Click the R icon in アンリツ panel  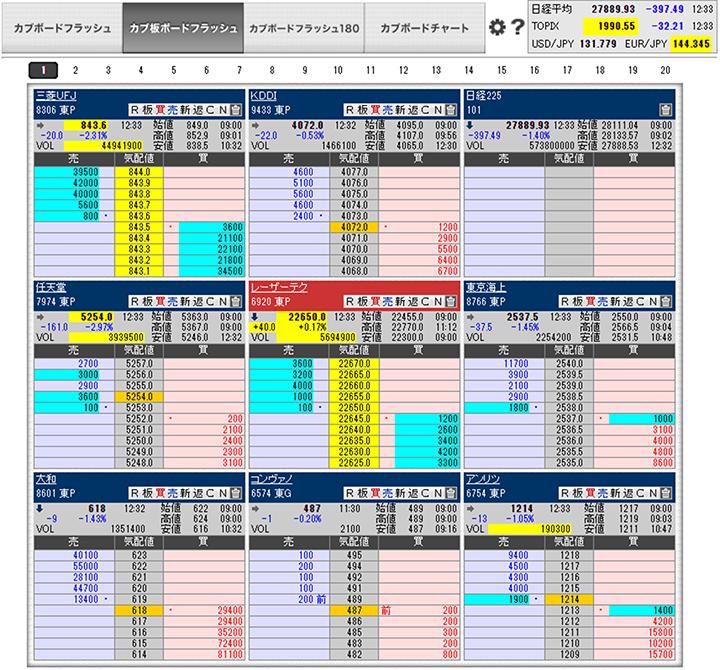(565, 493)
